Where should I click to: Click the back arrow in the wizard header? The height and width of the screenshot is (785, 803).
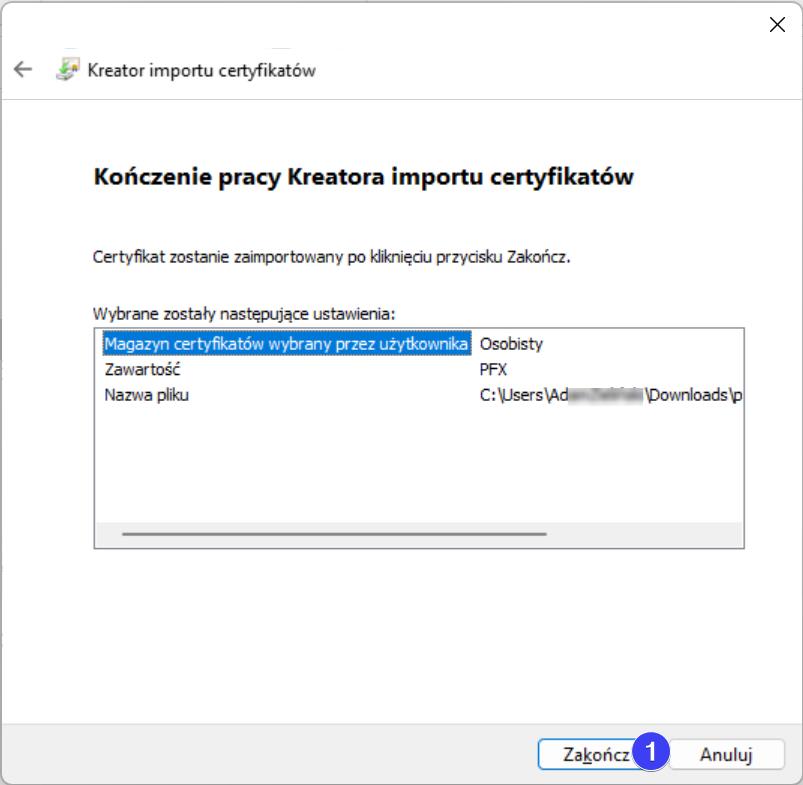click(23, 70)
